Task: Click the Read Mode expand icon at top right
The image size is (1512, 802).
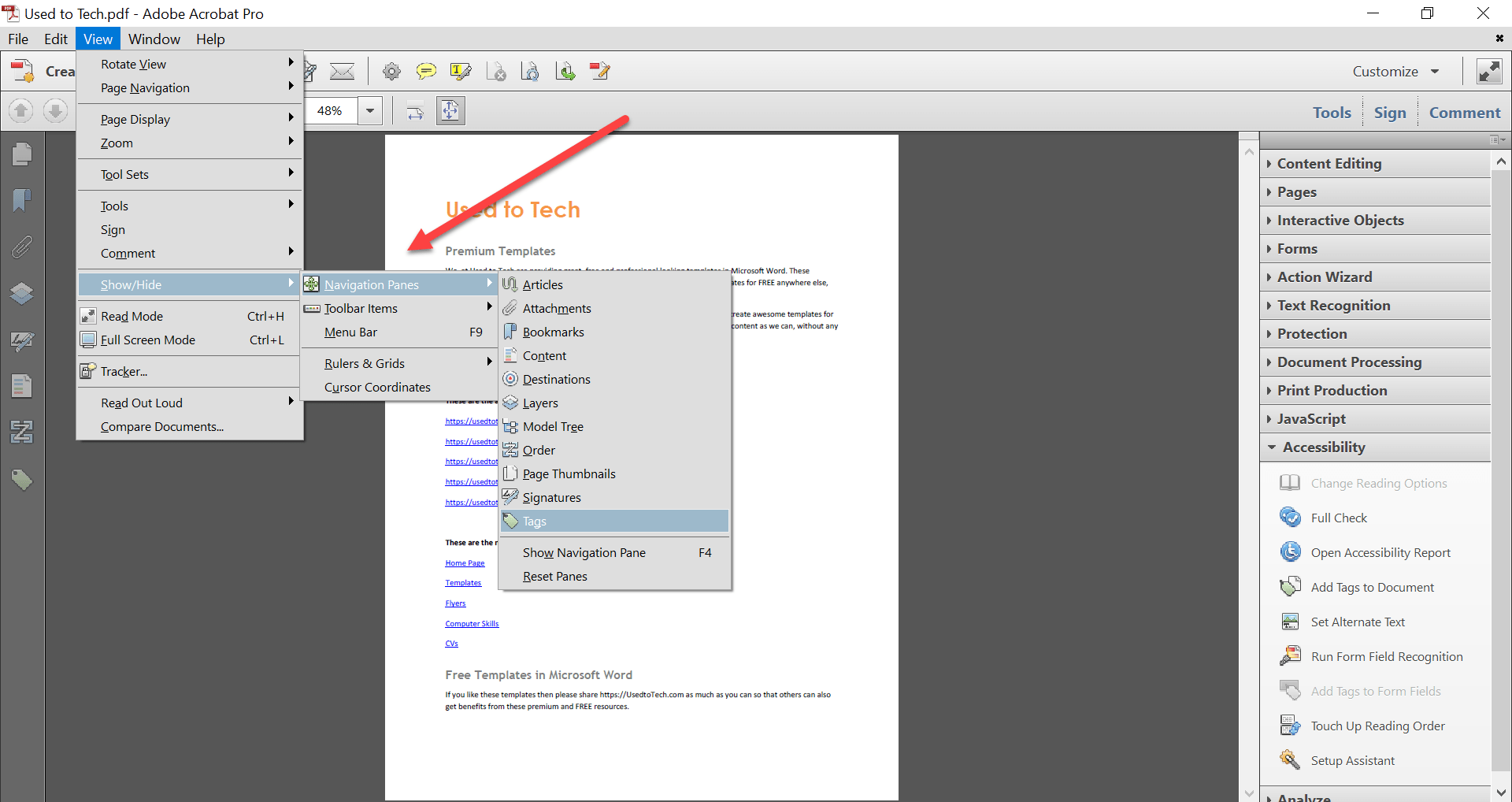Action: (x=1488, y=72)
